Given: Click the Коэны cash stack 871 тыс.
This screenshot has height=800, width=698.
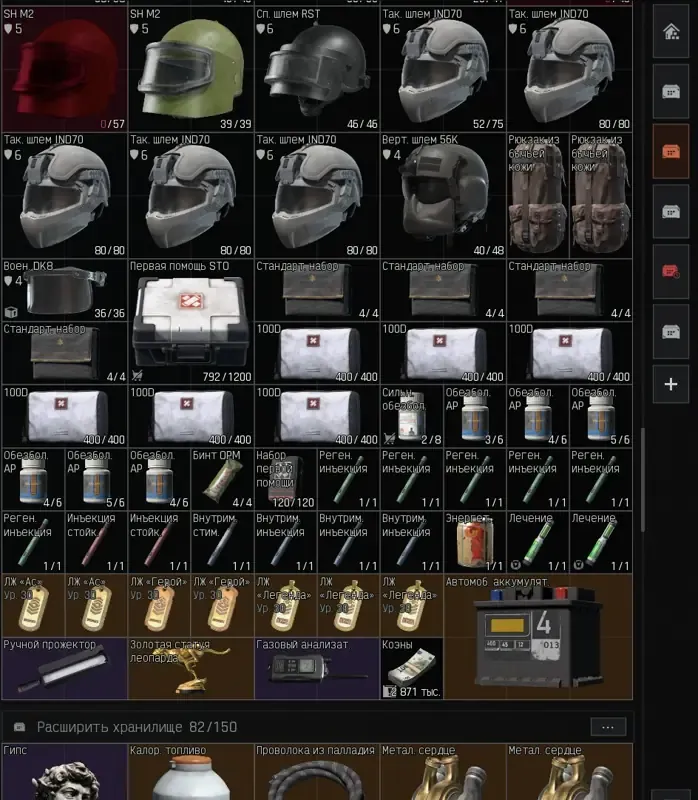Looking at the screenshot, I should 412,668.
